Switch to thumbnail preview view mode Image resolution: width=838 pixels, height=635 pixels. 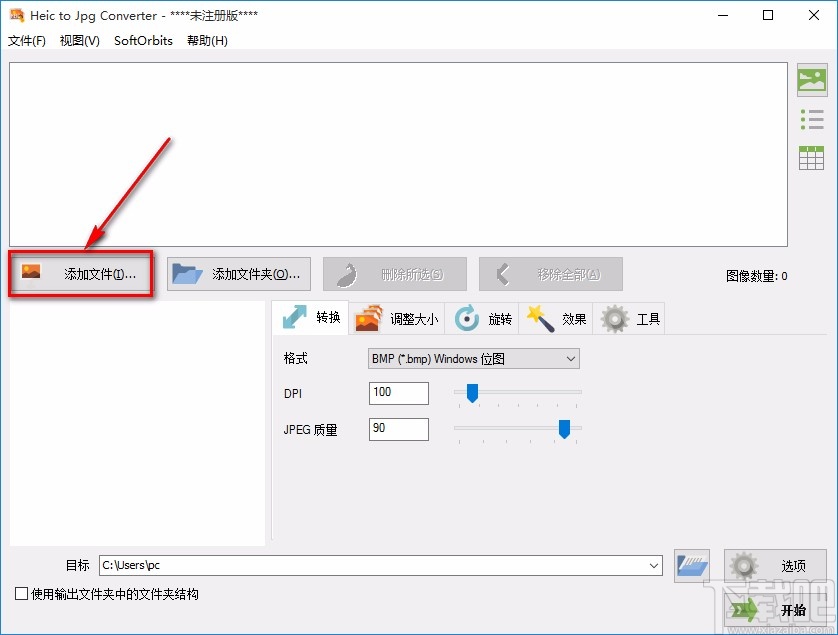813,79
